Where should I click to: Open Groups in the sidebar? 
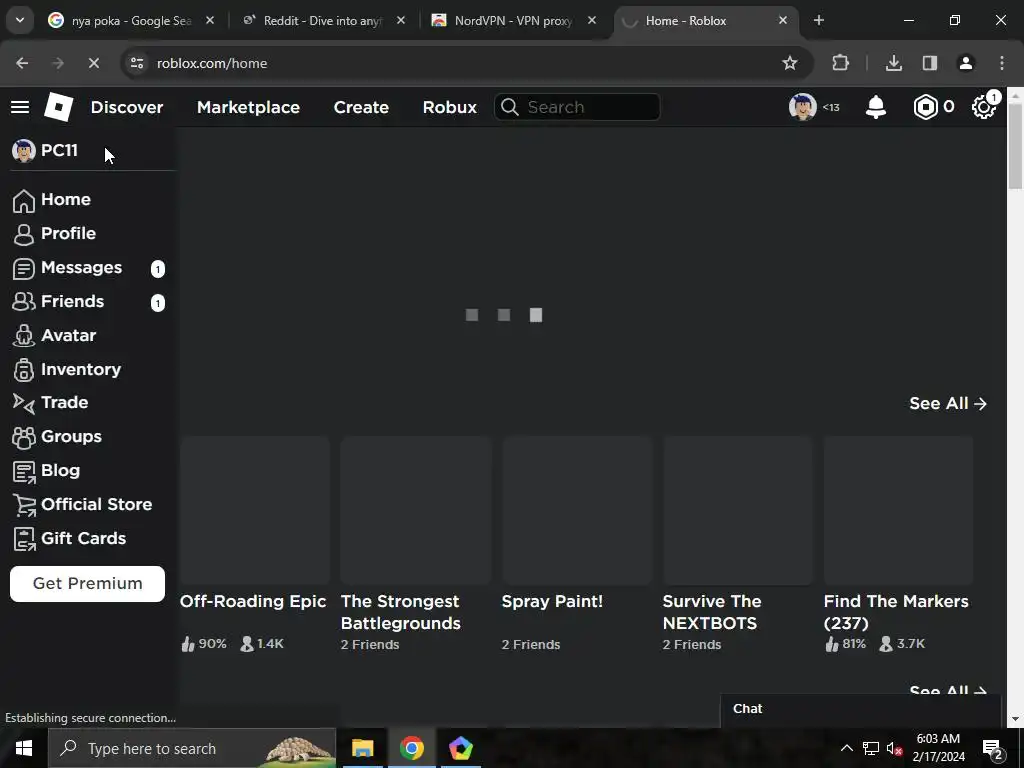click(x=57, y=437)
